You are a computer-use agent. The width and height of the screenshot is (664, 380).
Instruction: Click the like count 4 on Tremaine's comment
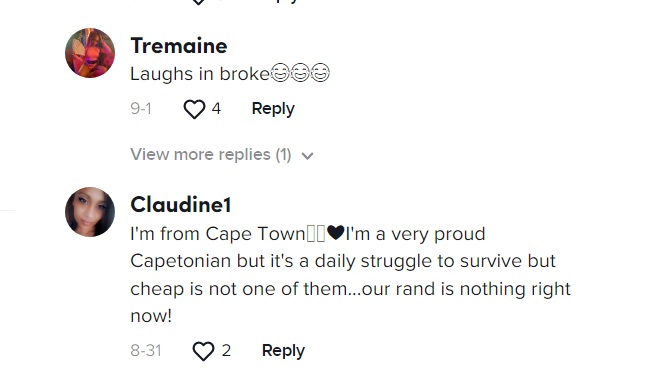216,108
